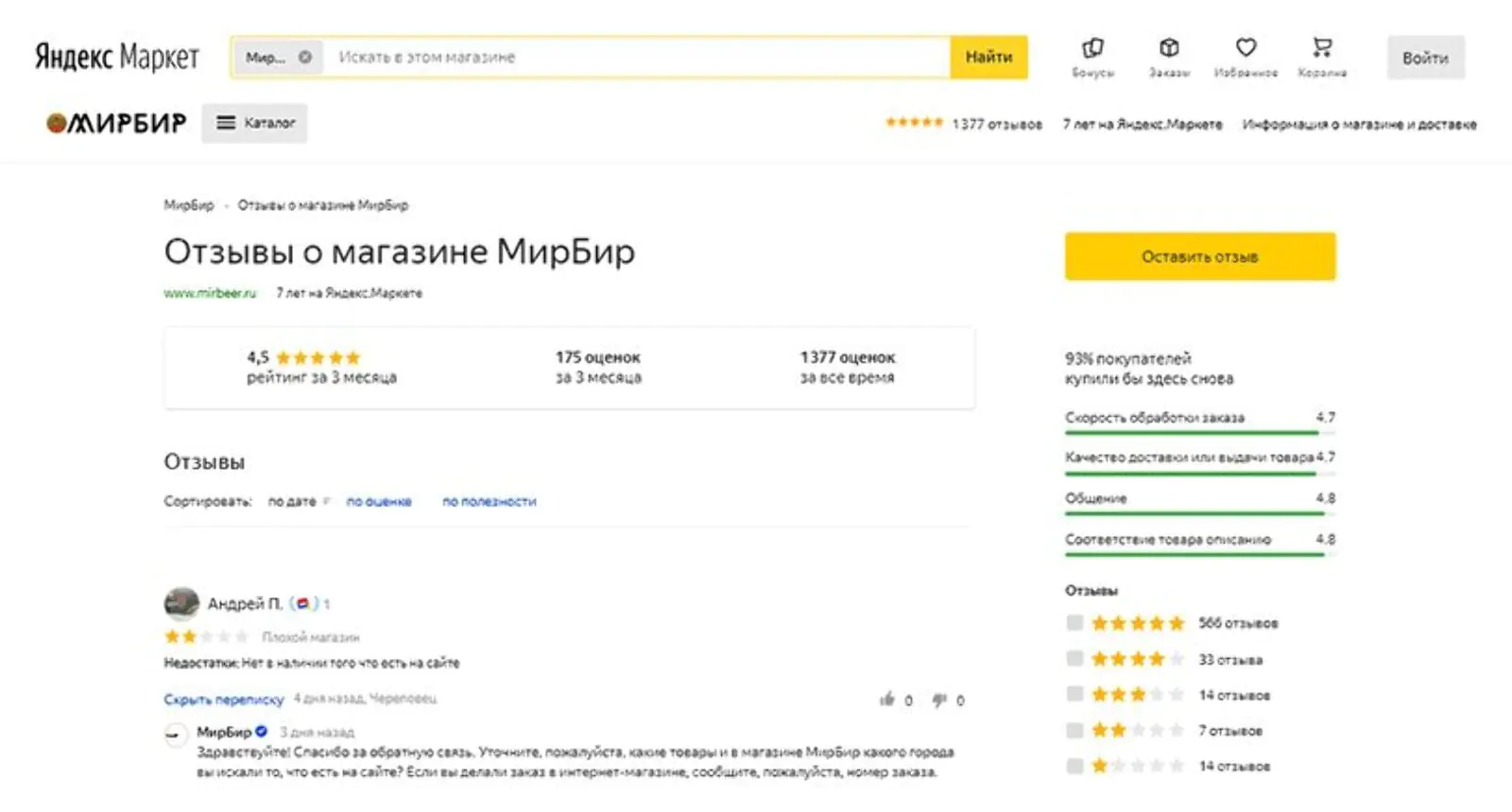This screenshot has height=812, width=1512.
Task: Click the МирБир breadcrumb link
Action: 189,204
